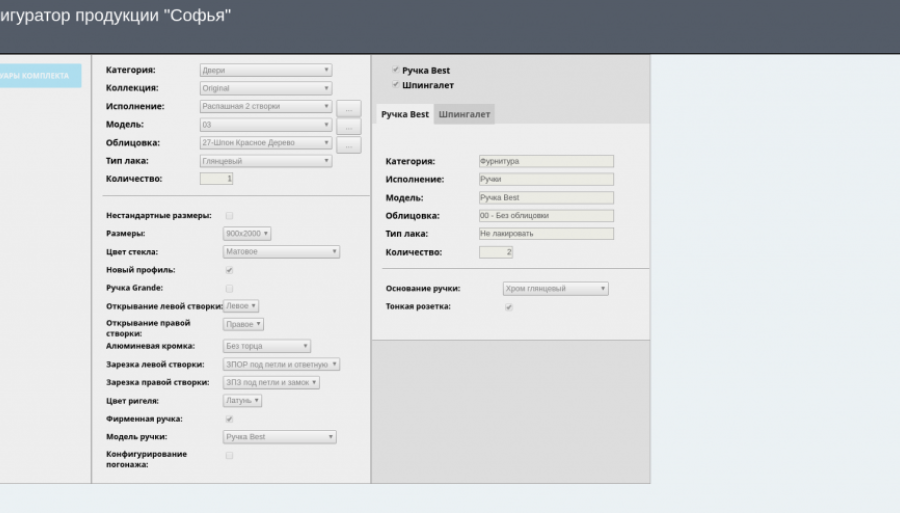Enable the Ручка Grande checkbox

[230, 288]
